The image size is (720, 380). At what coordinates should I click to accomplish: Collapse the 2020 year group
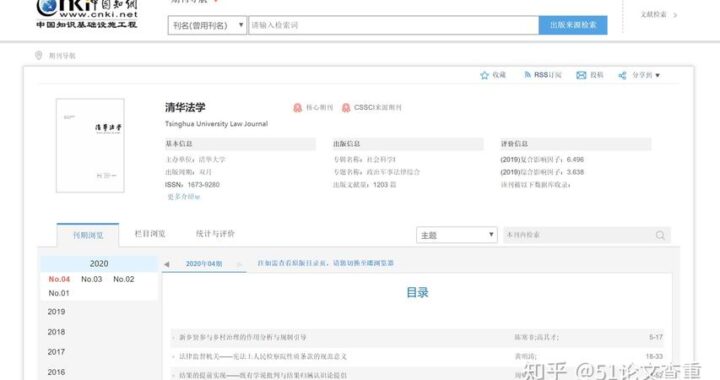coord(99,263)
